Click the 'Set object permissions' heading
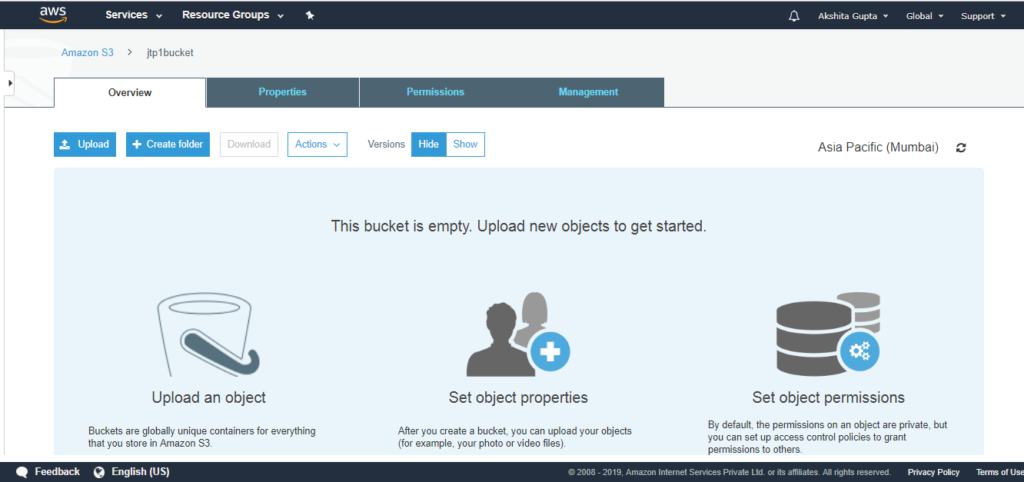 click(x=828, y=397)
